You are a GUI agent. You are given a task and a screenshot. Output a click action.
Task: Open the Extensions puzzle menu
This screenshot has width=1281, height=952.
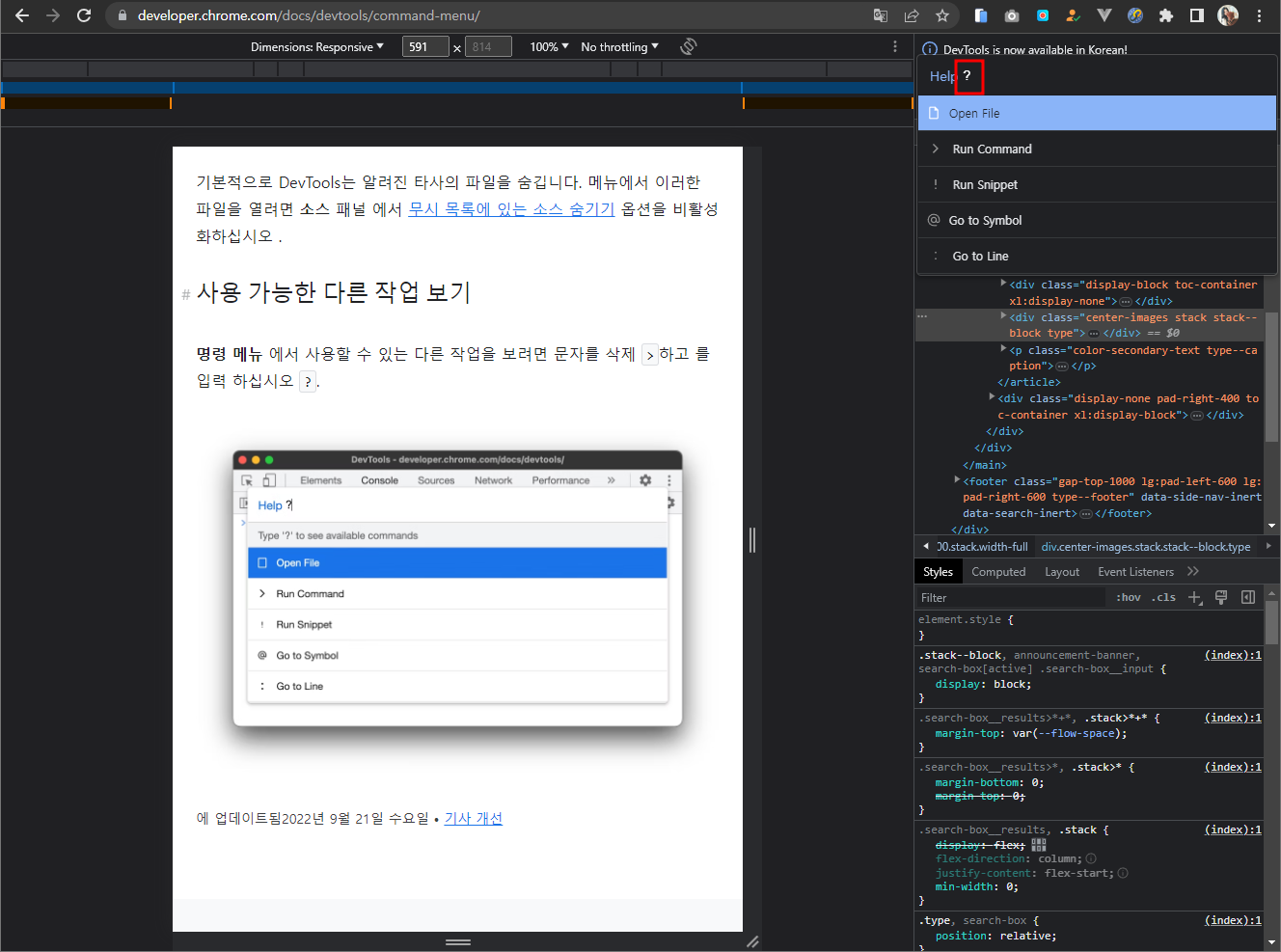coord(1166,15)
